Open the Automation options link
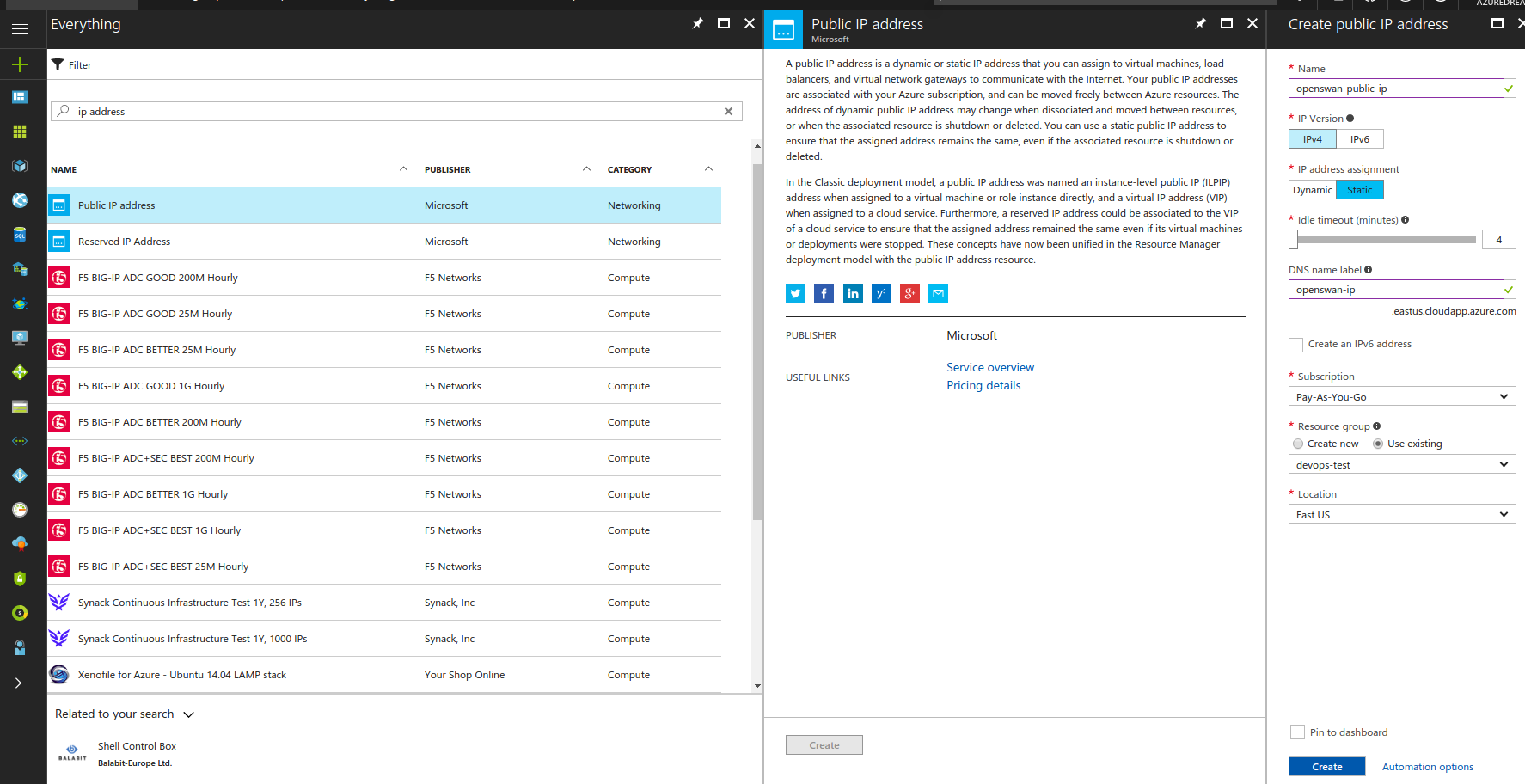This screenshot has height=784, width=1525. click(x=1427, y=767)
